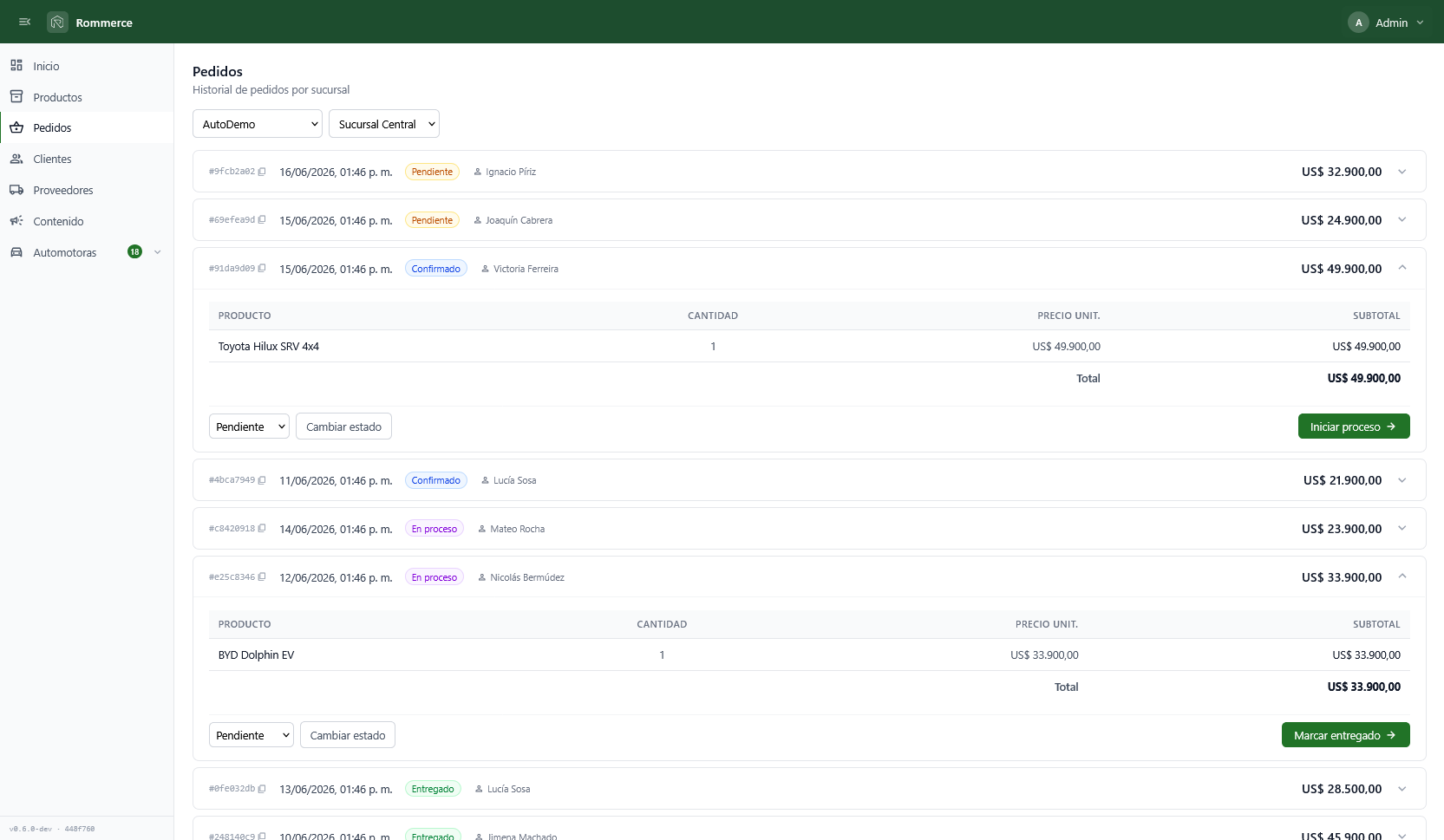Image resolution: width=1444 pixels, height=840 pixels.
Task: Copy order ID #9fcb2a02
Action: [262, 172]
